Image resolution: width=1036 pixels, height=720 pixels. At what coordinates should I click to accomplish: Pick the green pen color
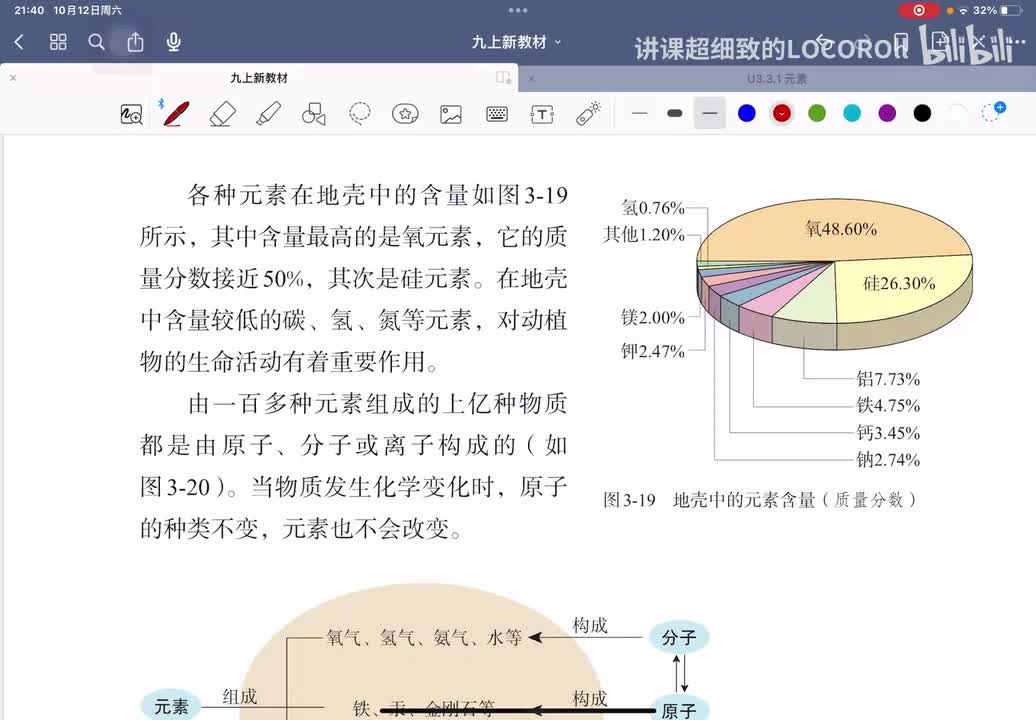(817, 114)
